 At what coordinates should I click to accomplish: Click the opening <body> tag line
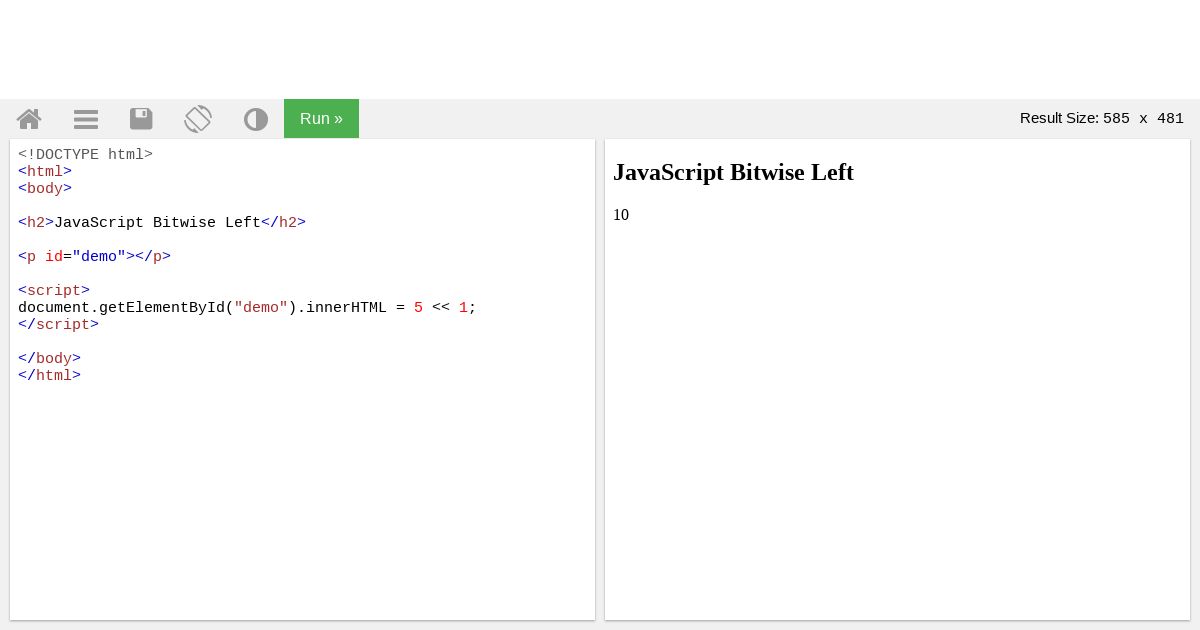(45, 189)
